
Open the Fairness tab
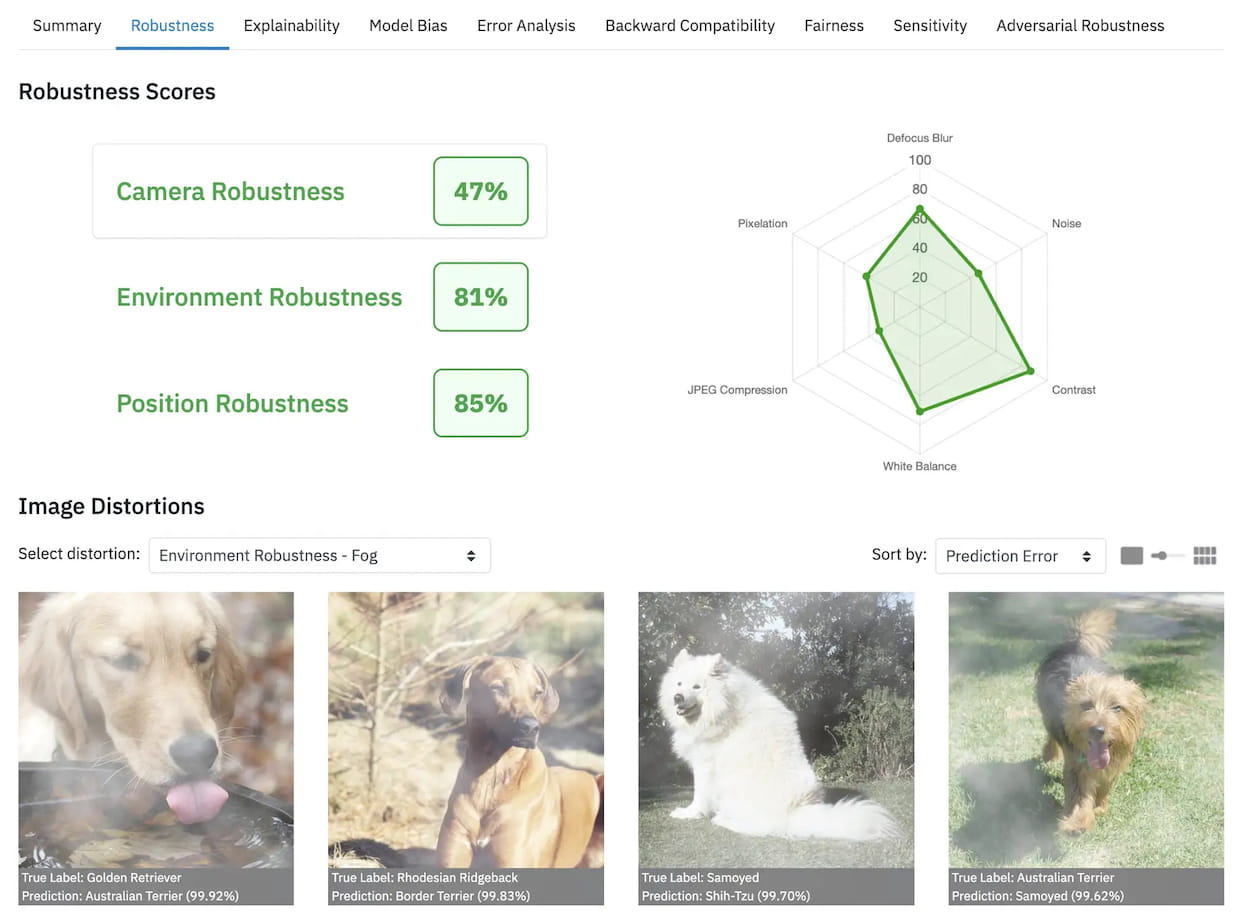834,26
